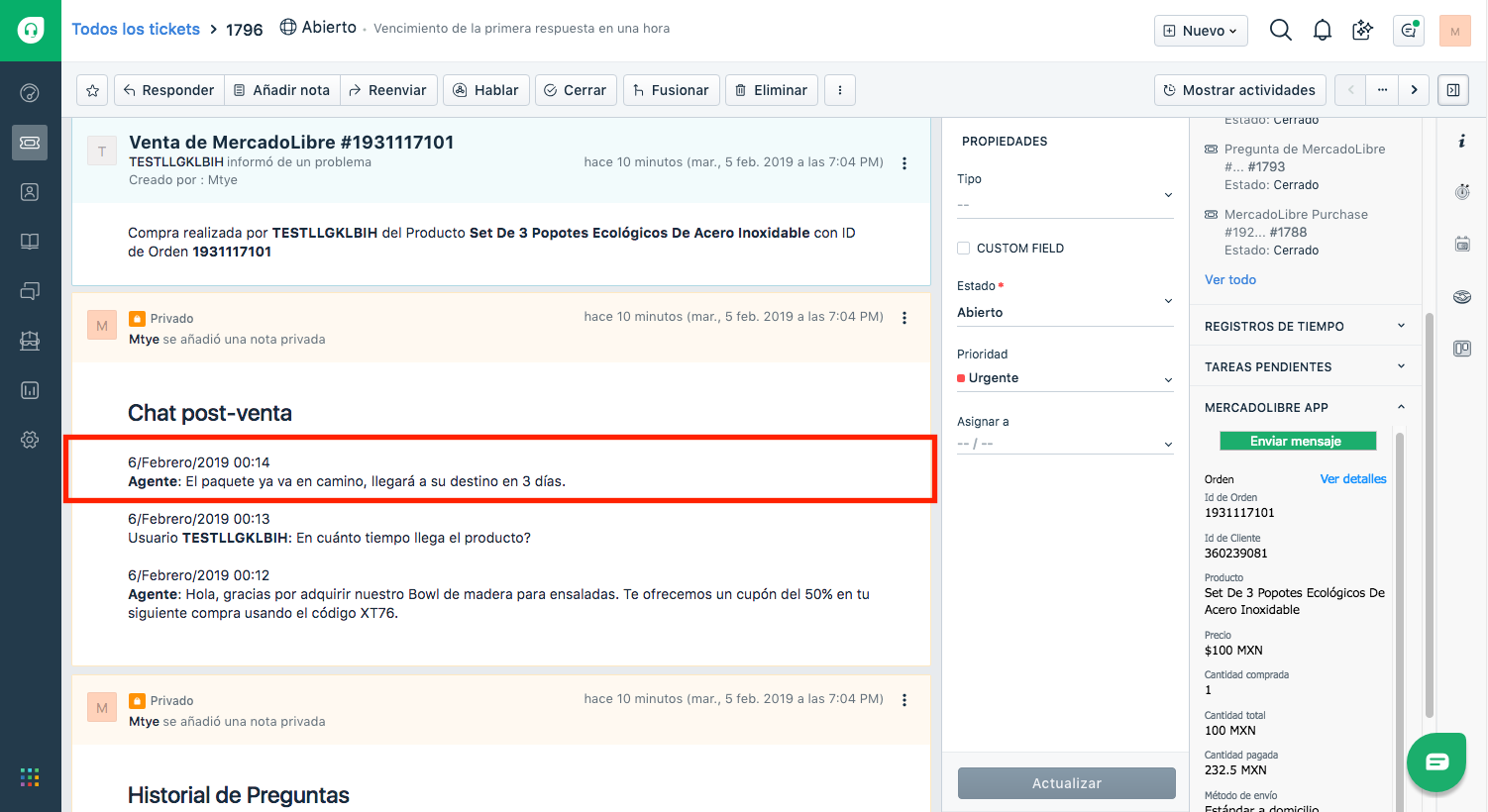Click the search magnifier icon
The width and height of the screenshot is (1488, 812).
(1280, 30)
